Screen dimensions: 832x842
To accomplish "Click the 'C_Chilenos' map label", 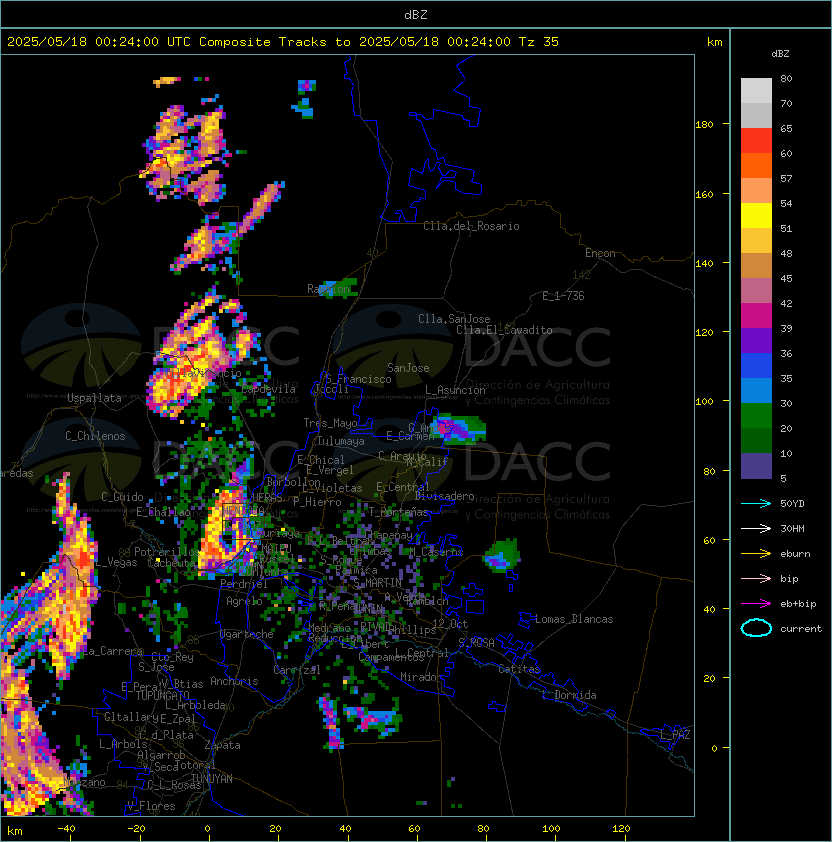I will pyautogui.click(x=95, y=436).
